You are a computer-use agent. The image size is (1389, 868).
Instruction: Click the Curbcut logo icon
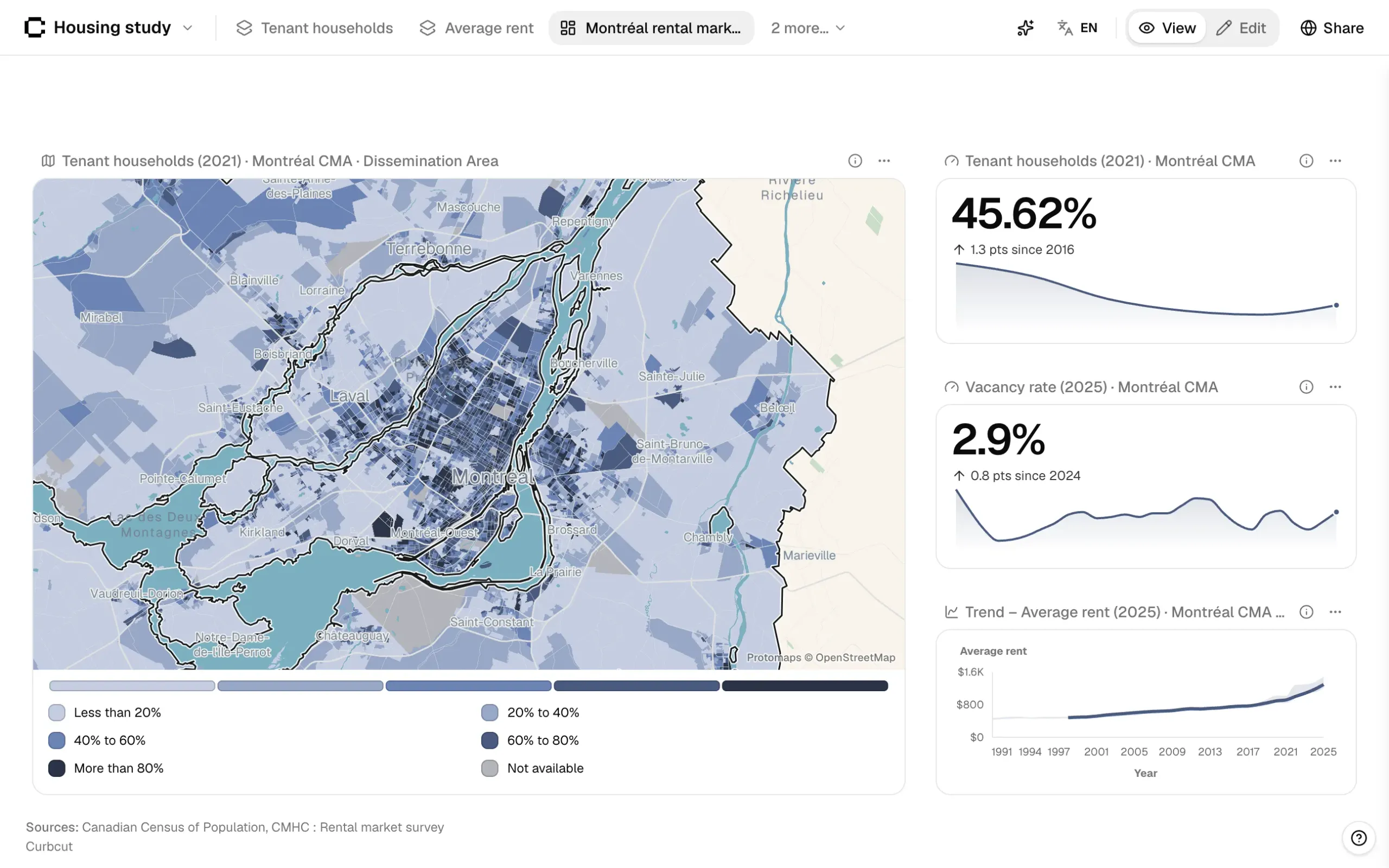tap(34, 28)
